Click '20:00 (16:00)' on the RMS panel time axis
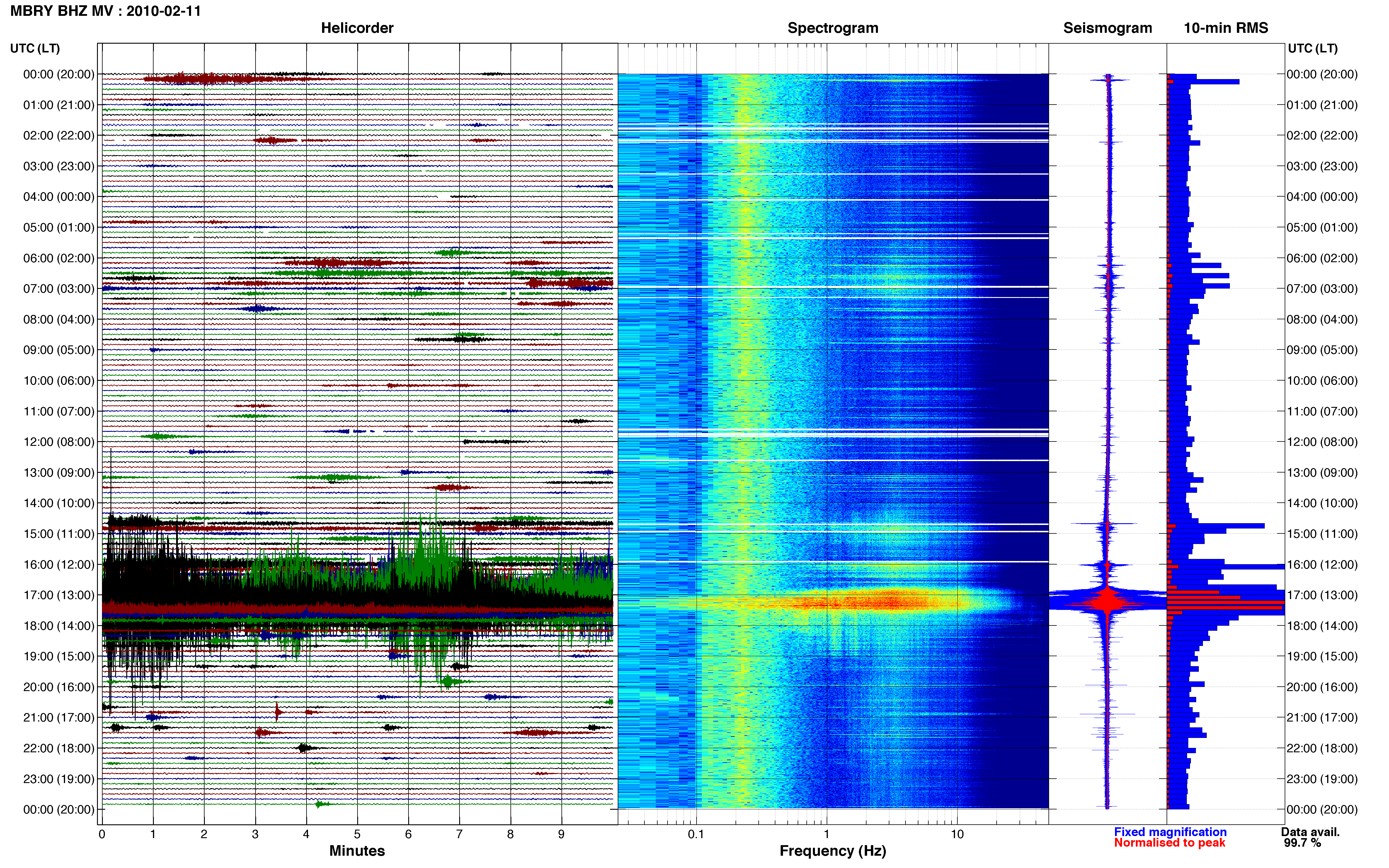This screenshot has width=1389, height=868. 1322,687
